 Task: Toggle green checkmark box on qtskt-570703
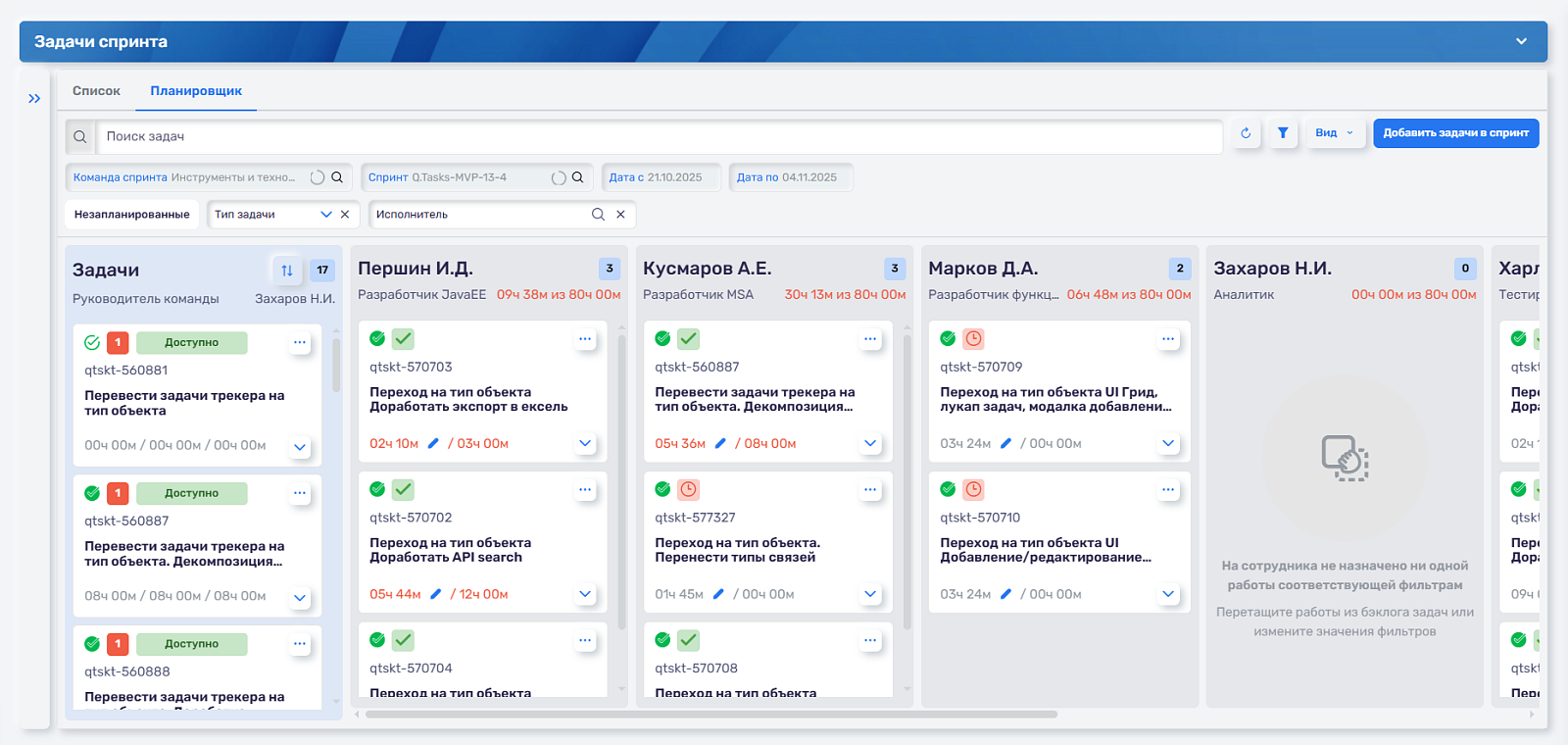click(403, 339)
